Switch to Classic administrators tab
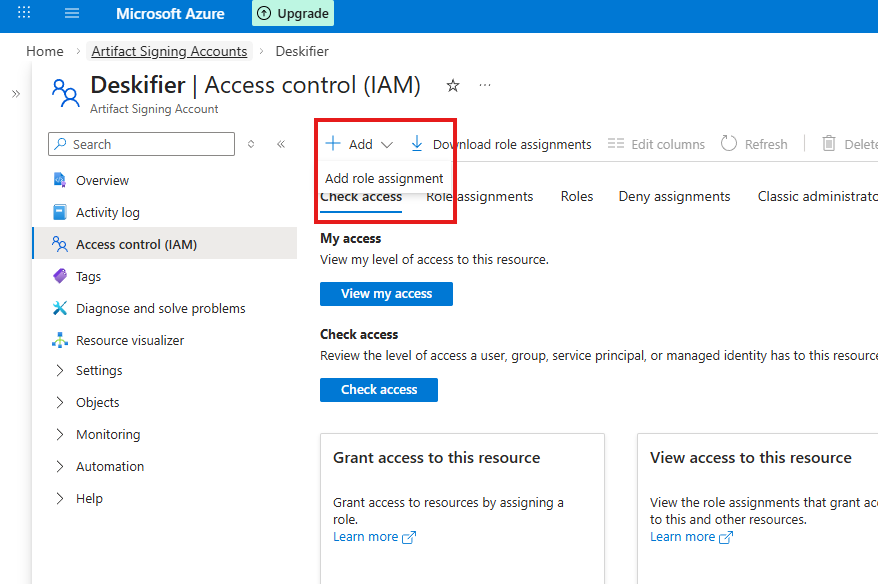The image size is (878, 584). click(x=818, y=197)
